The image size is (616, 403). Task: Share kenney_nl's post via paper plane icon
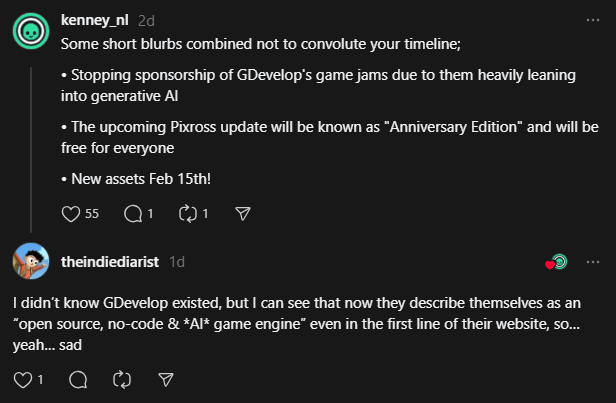[x=241, y=213]
